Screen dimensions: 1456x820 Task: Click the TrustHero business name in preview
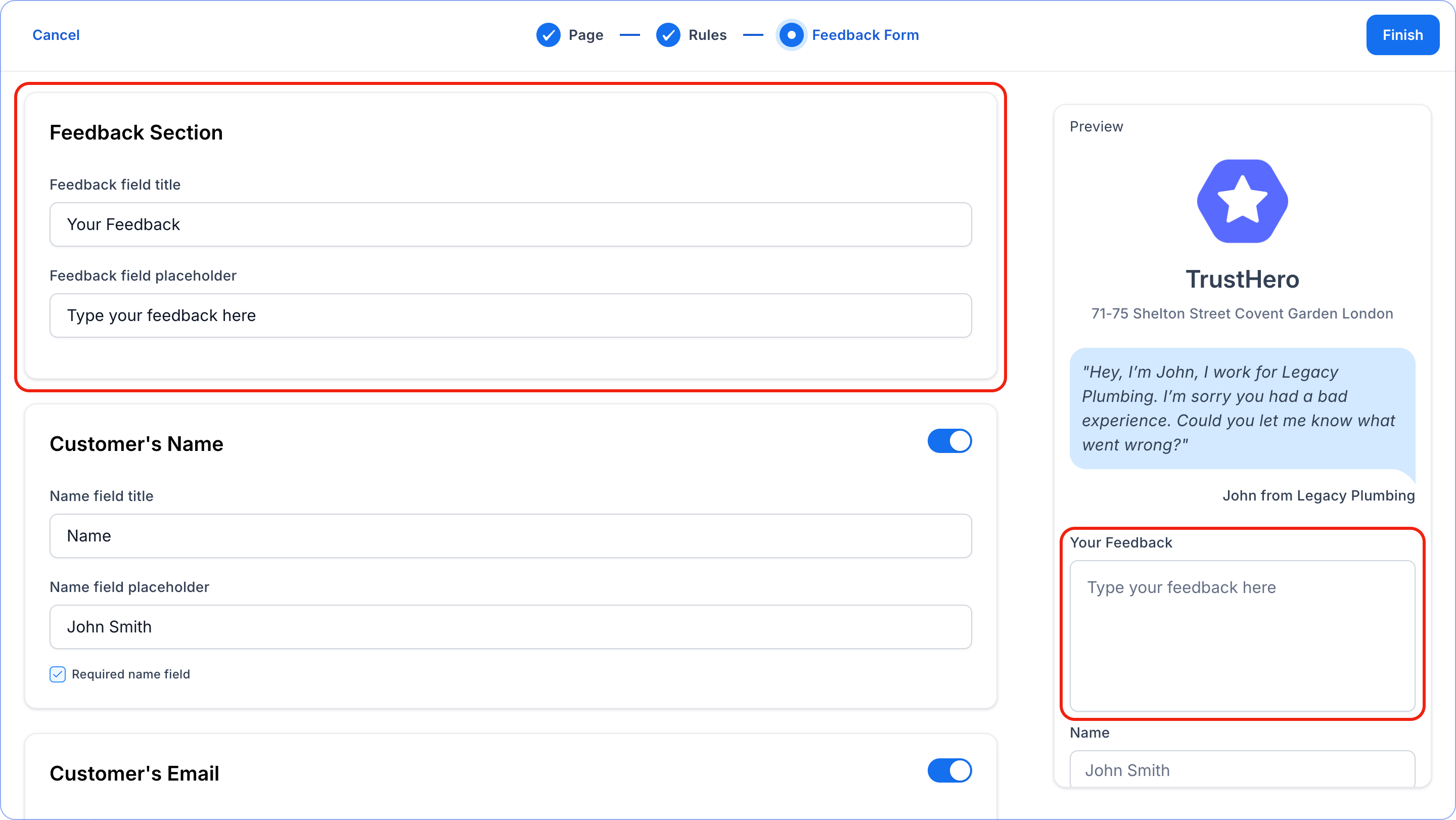coord(1242,279)
